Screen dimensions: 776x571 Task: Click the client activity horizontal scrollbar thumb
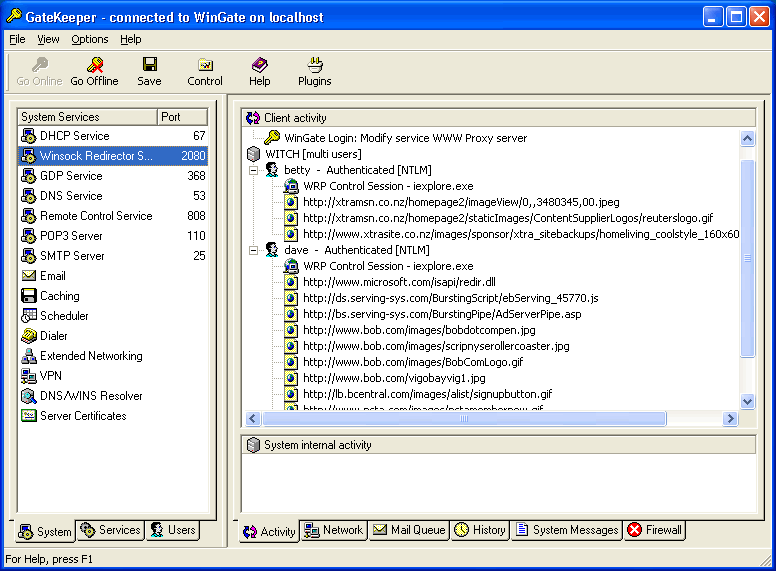[464, 419]
